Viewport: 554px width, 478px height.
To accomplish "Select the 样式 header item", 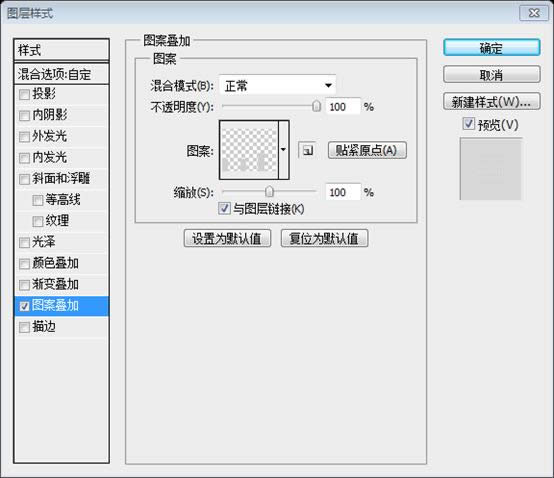I will click(61, 50).
